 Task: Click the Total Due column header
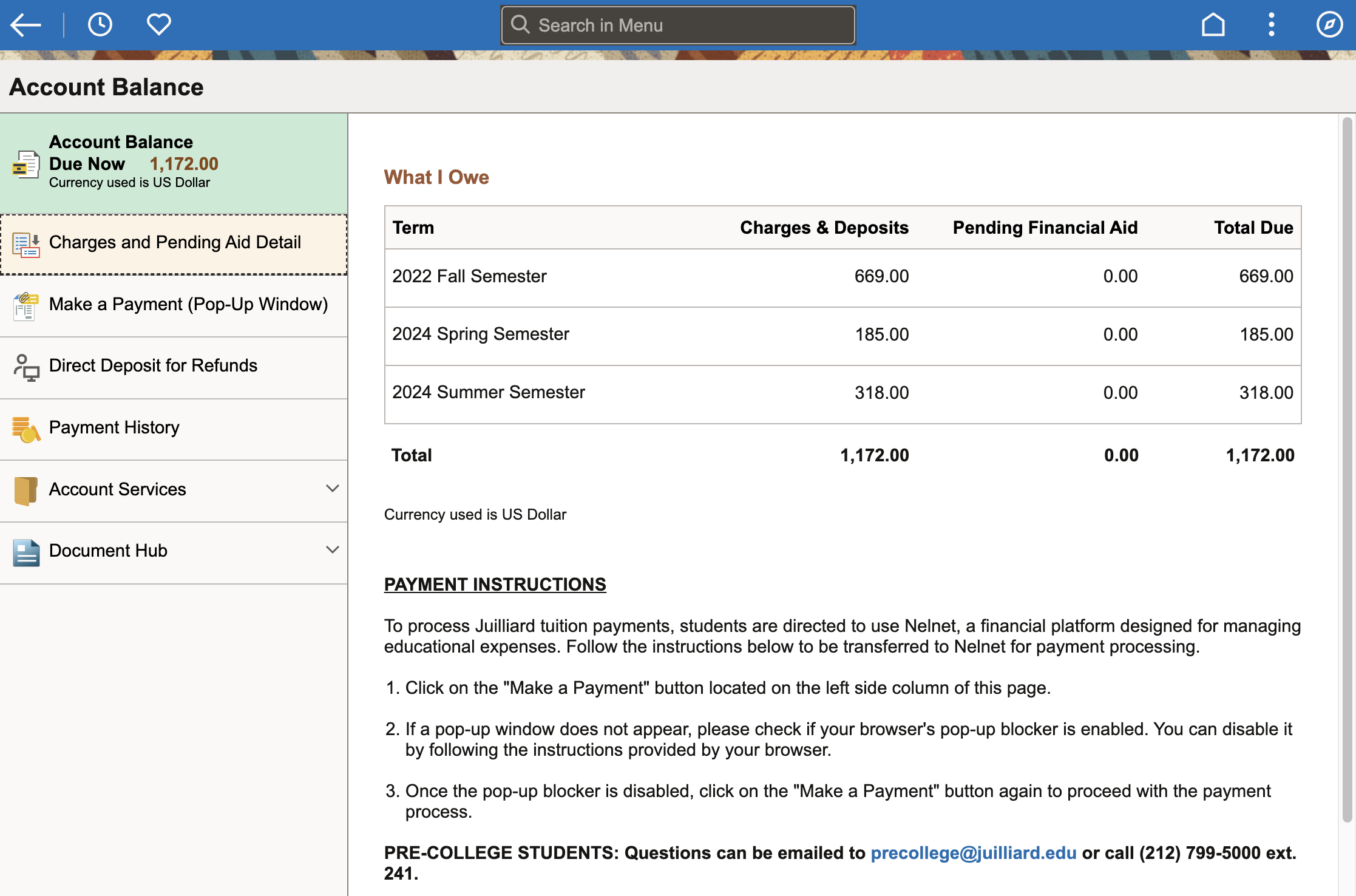pyautogui.click(x=1253, y=228)
